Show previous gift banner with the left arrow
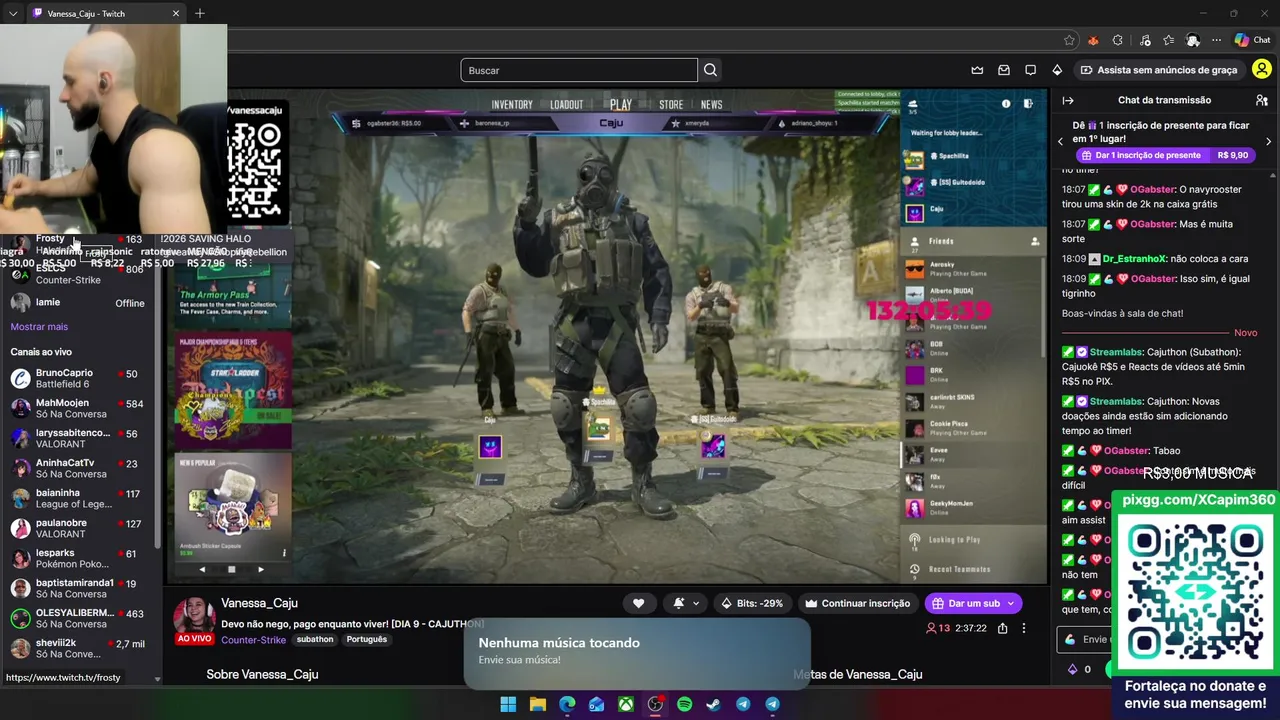1280x720 pixels. 1061,141
